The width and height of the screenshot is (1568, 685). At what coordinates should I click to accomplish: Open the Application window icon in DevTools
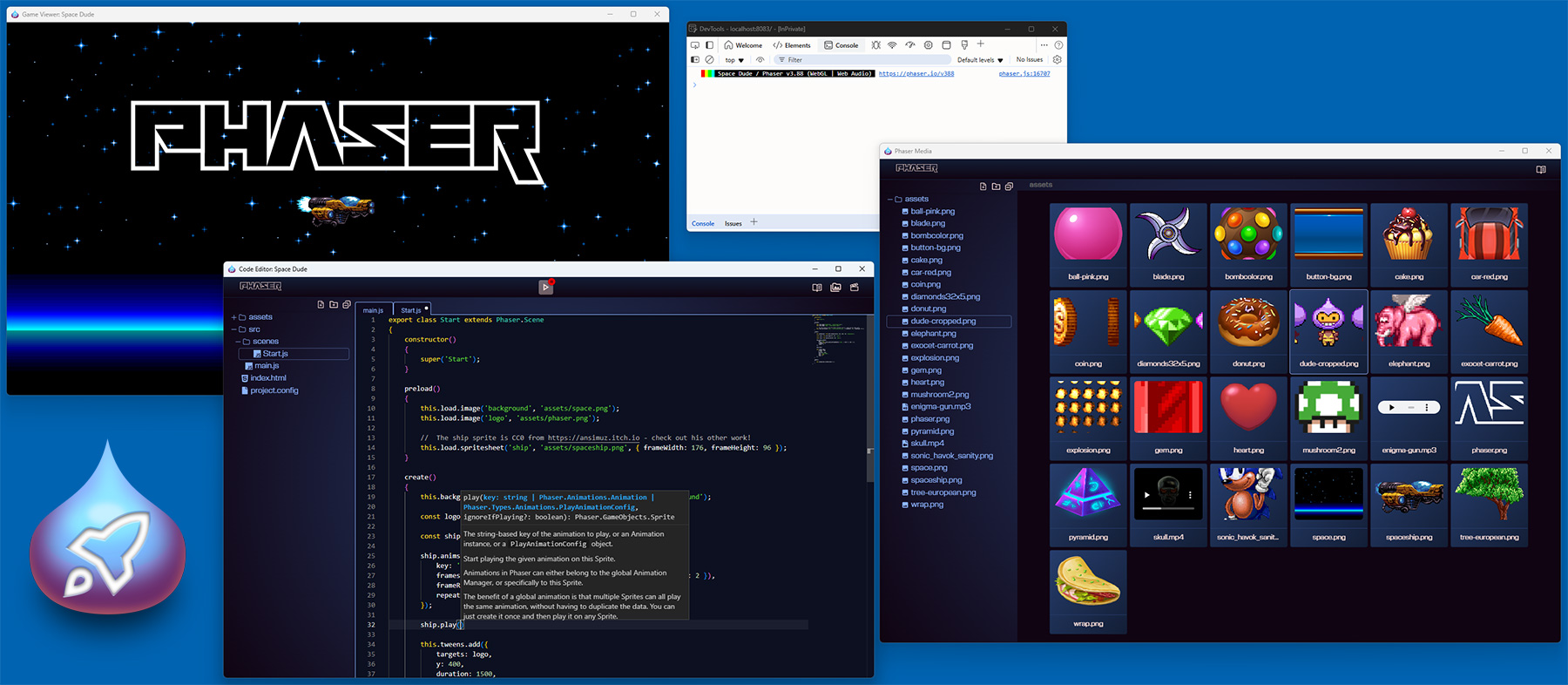pos(947,44)
